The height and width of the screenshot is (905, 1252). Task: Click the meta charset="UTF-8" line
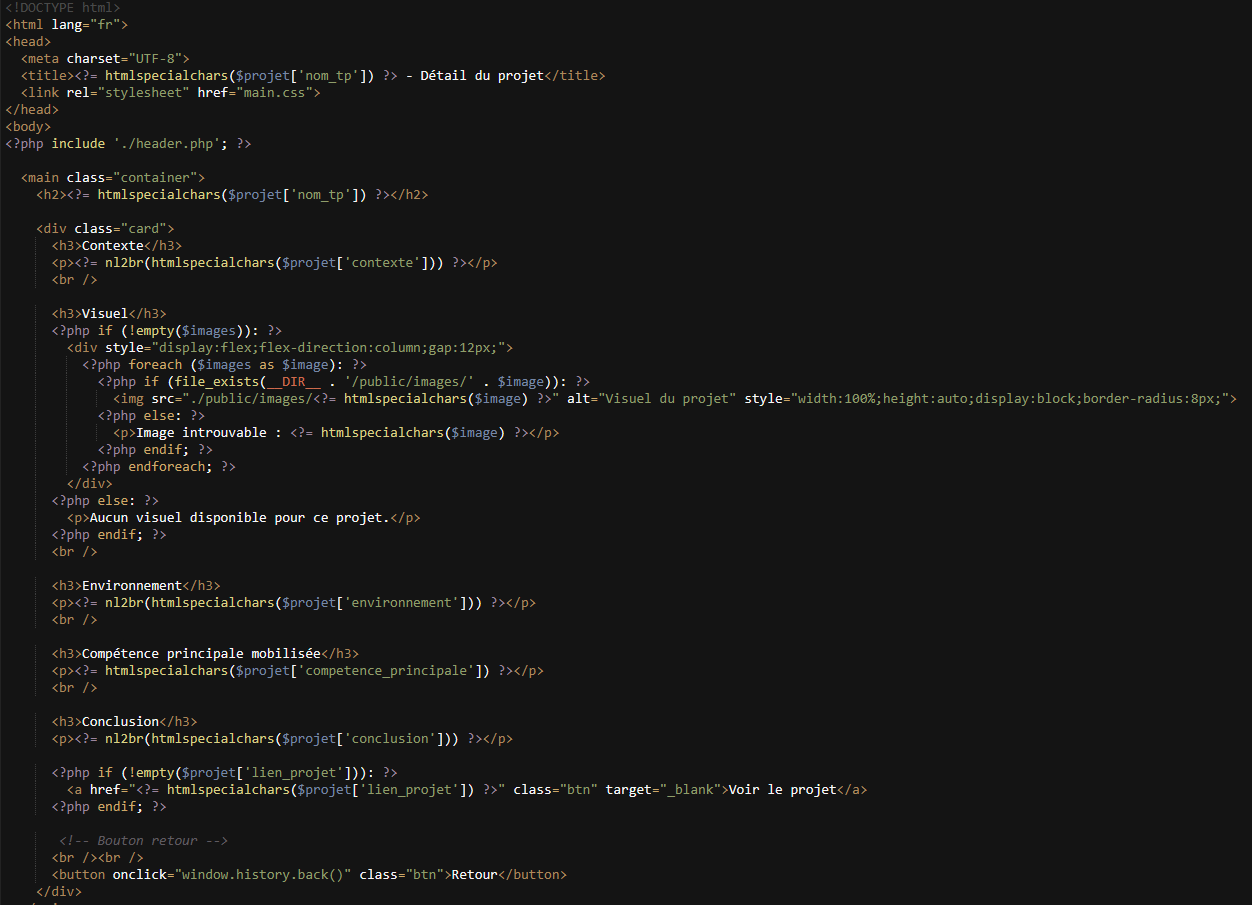(x=105, y=59)
